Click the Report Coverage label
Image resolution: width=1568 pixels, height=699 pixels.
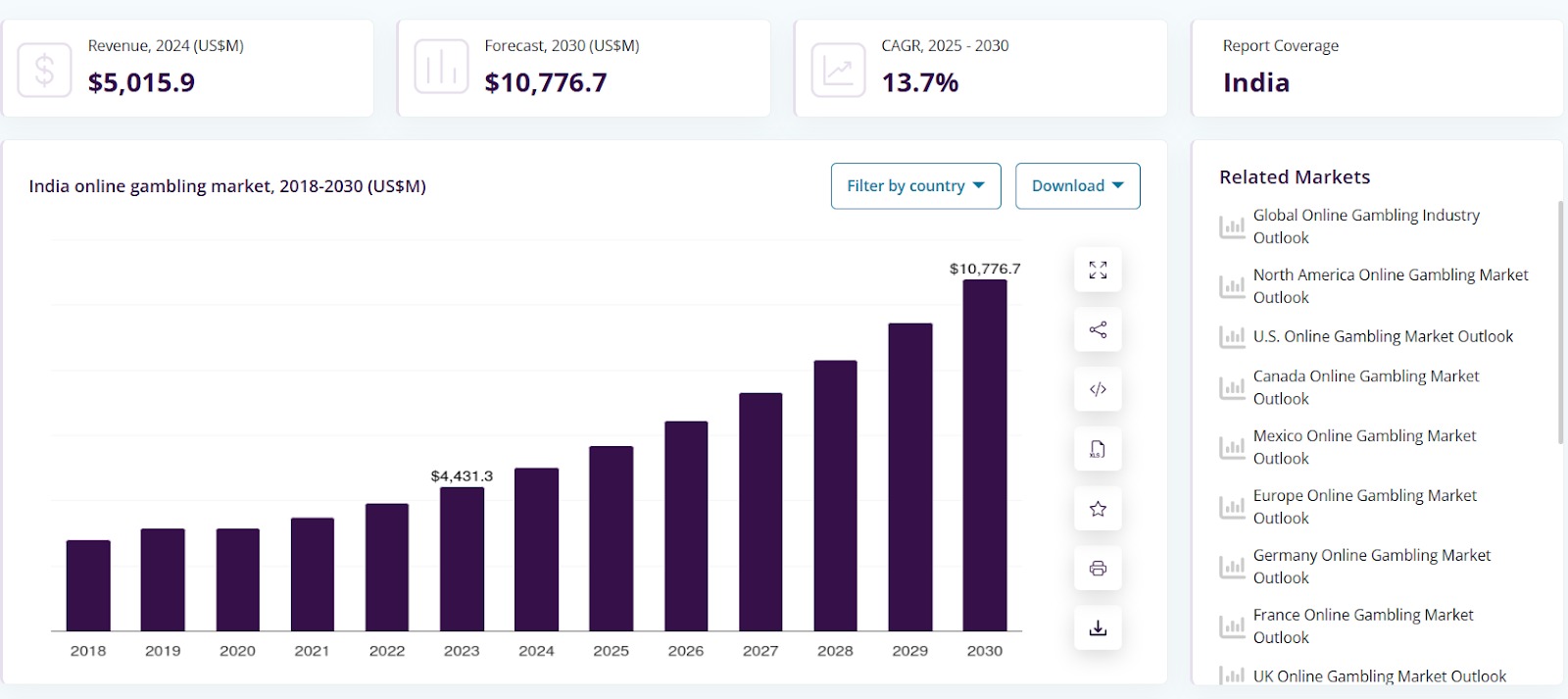[1281, 46]
